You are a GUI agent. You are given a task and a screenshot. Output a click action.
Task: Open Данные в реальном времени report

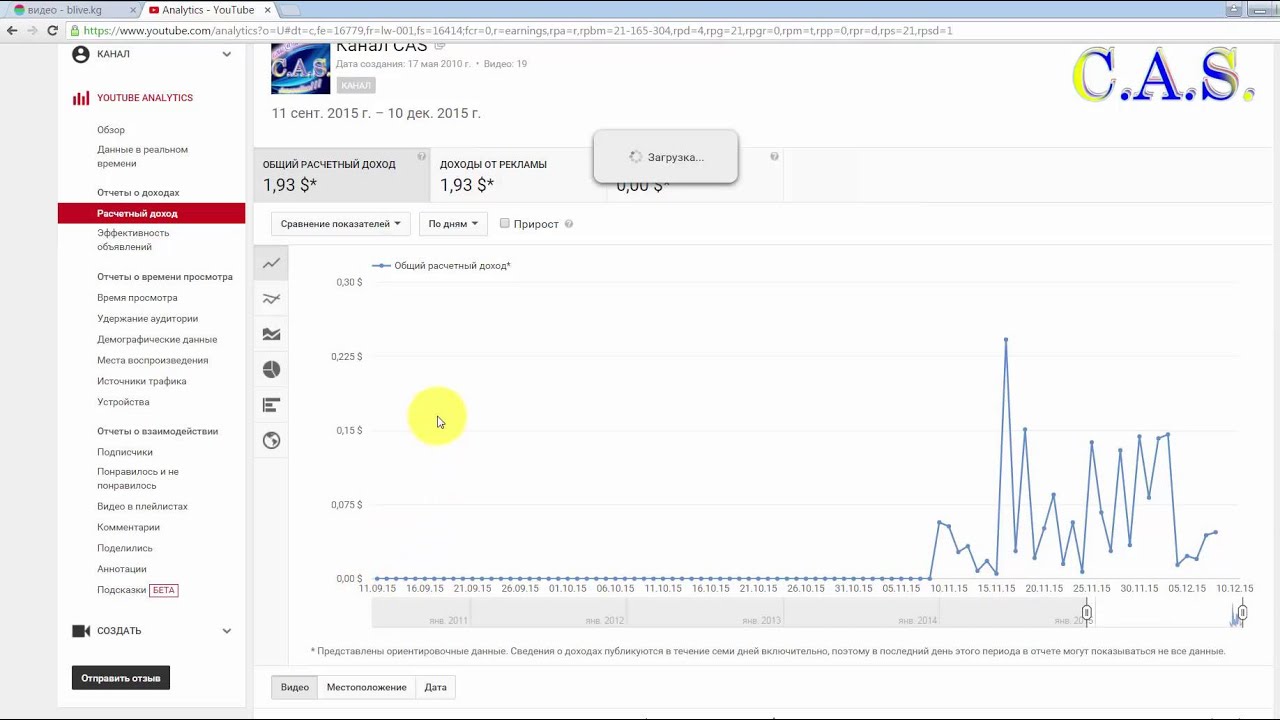click(x=142, y=156)
